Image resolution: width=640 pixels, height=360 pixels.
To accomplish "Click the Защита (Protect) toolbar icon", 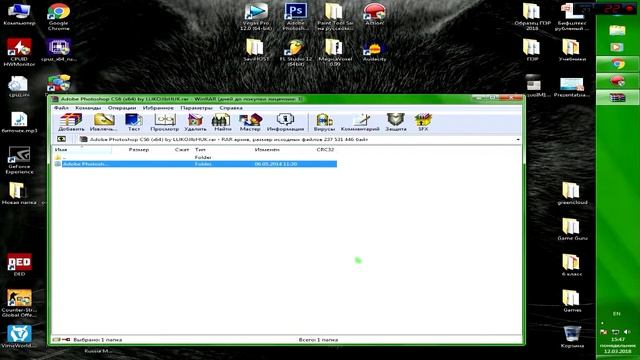I will (x=396, y=122).
